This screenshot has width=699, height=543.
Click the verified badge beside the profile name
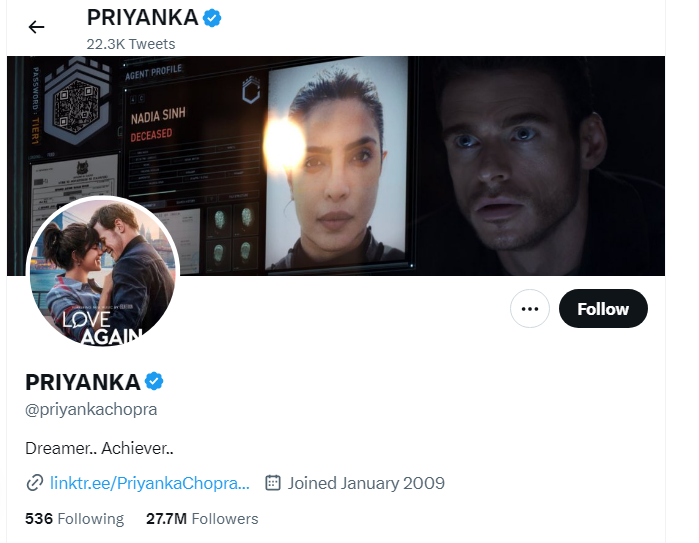[155, 381]
